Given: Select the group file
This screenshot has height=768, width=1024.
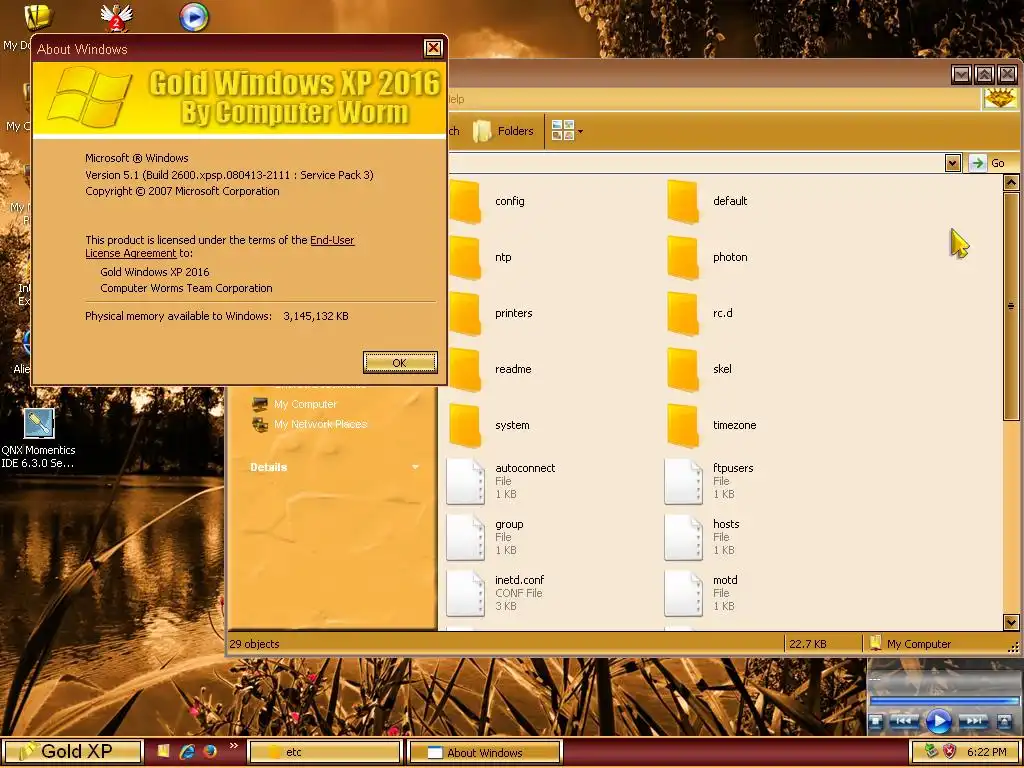Looking at the screenshot, I should 485,537.
